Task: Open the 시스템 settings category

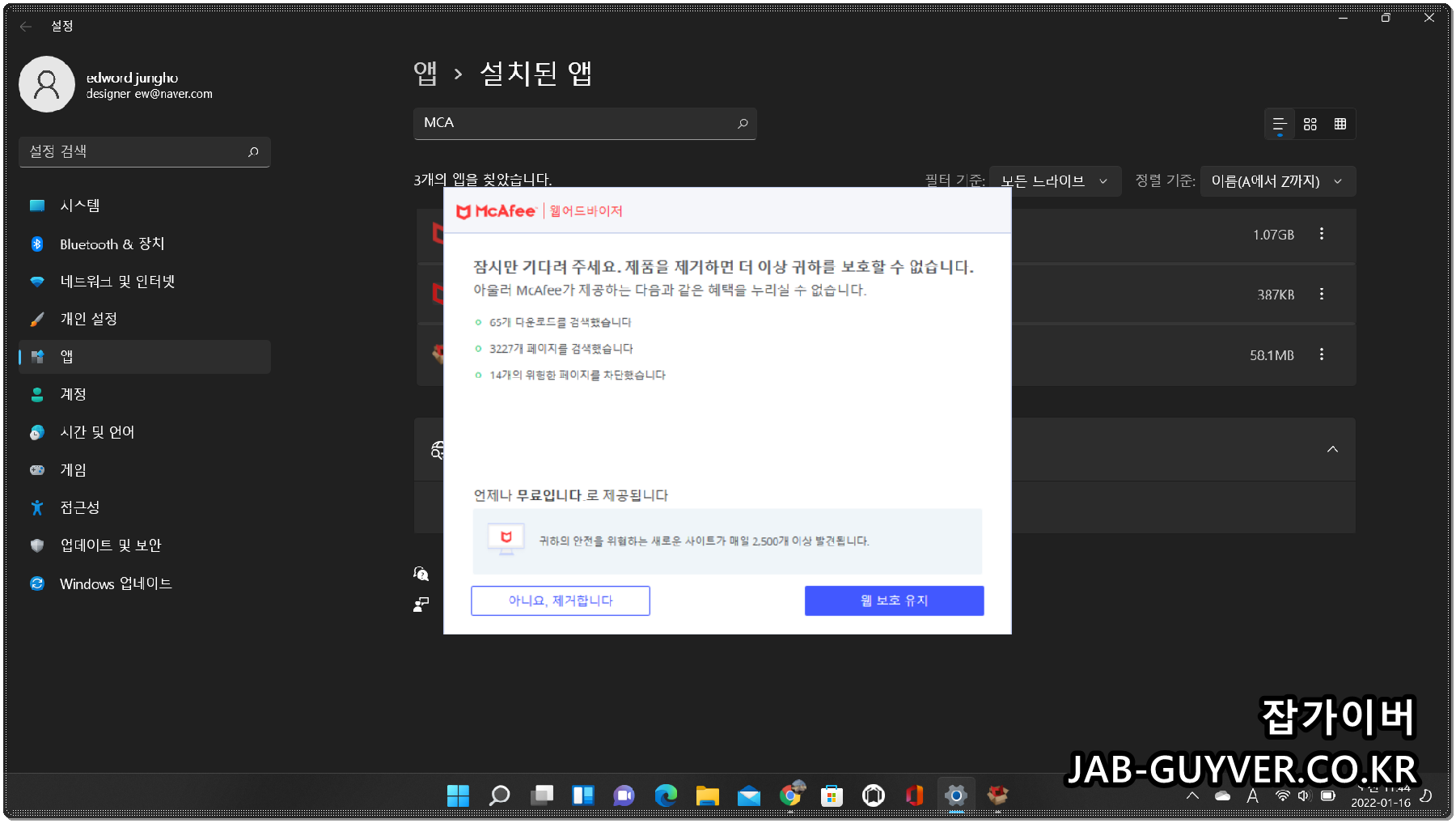Action: pos(145,206)
